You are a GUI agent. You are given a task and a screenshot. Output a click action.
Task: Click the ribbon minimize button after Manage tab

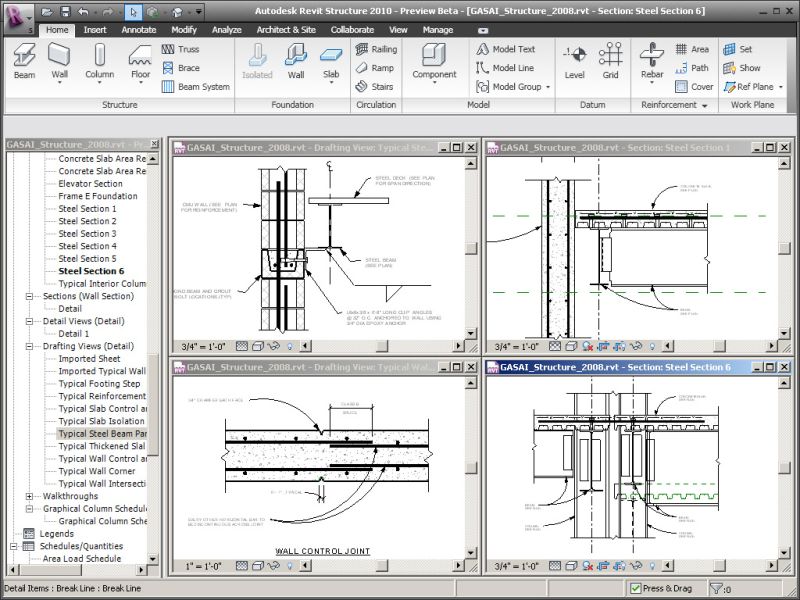[483, 30]
